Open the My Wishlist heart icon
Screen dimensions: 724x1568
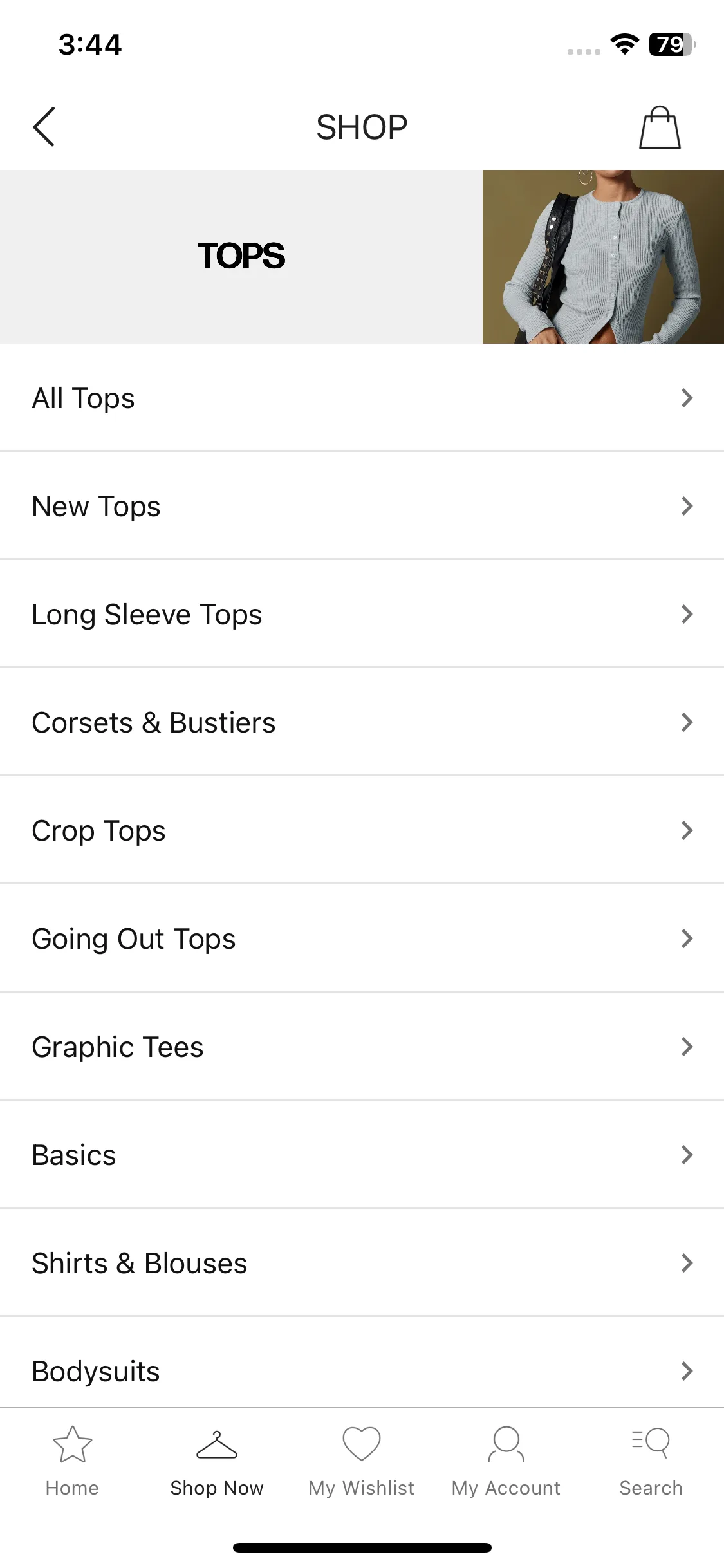(x=362, y=1444)
